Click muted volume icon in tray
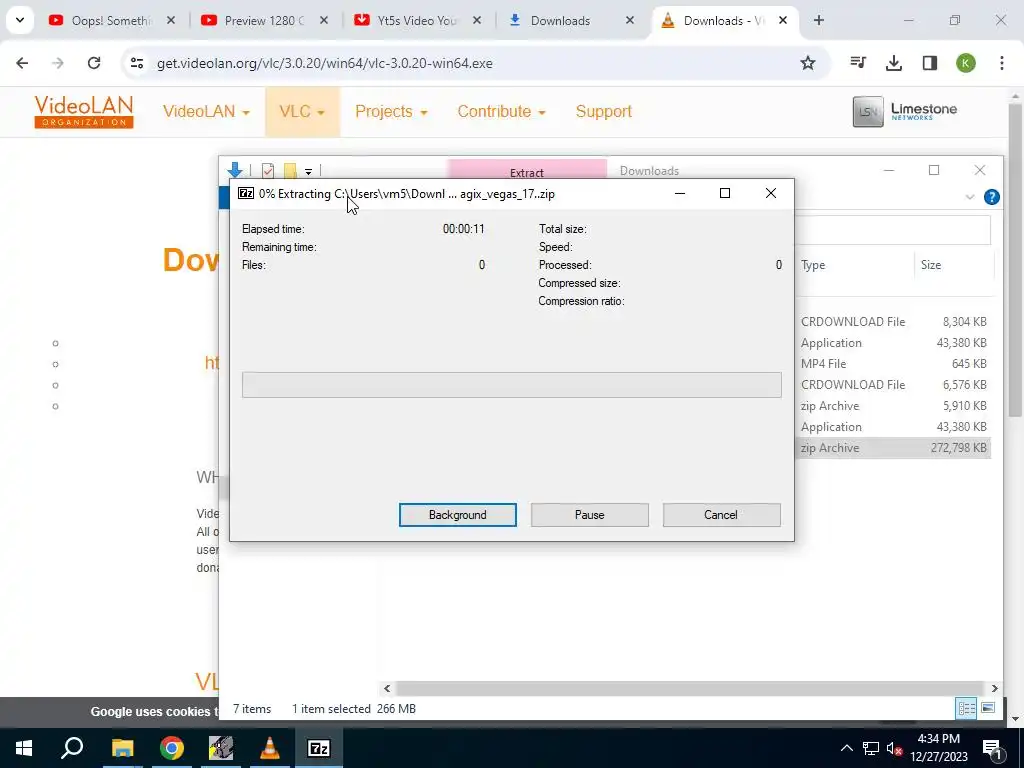The image size is (1024, 768). coord(894,749)
